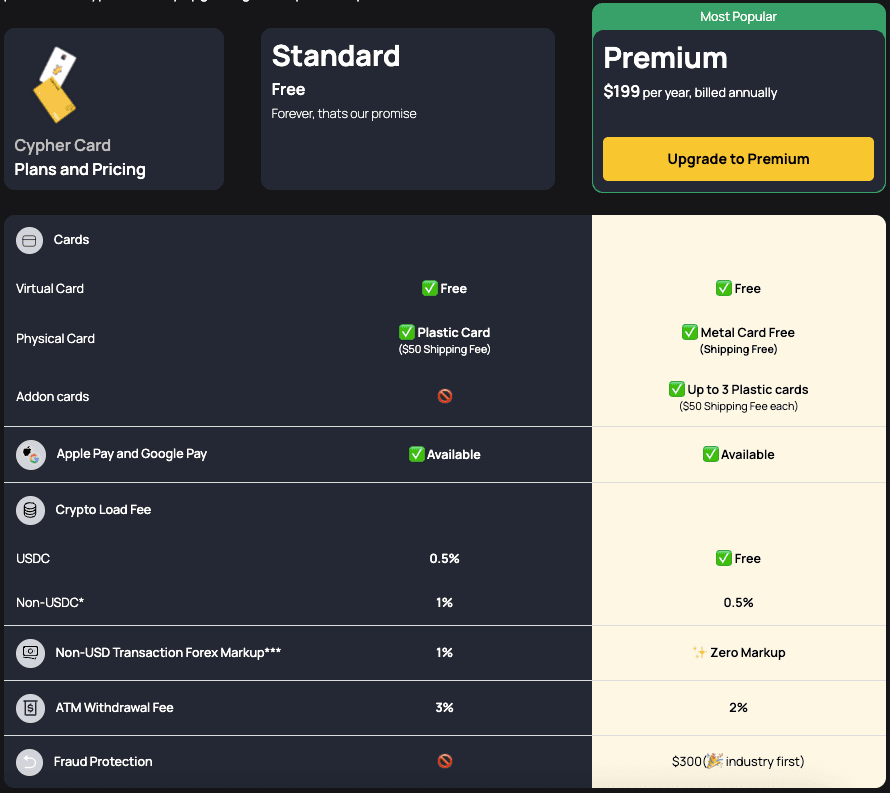
Task: Click the ATM Withdrawal Fee label
Action: (x=115, y=707)
